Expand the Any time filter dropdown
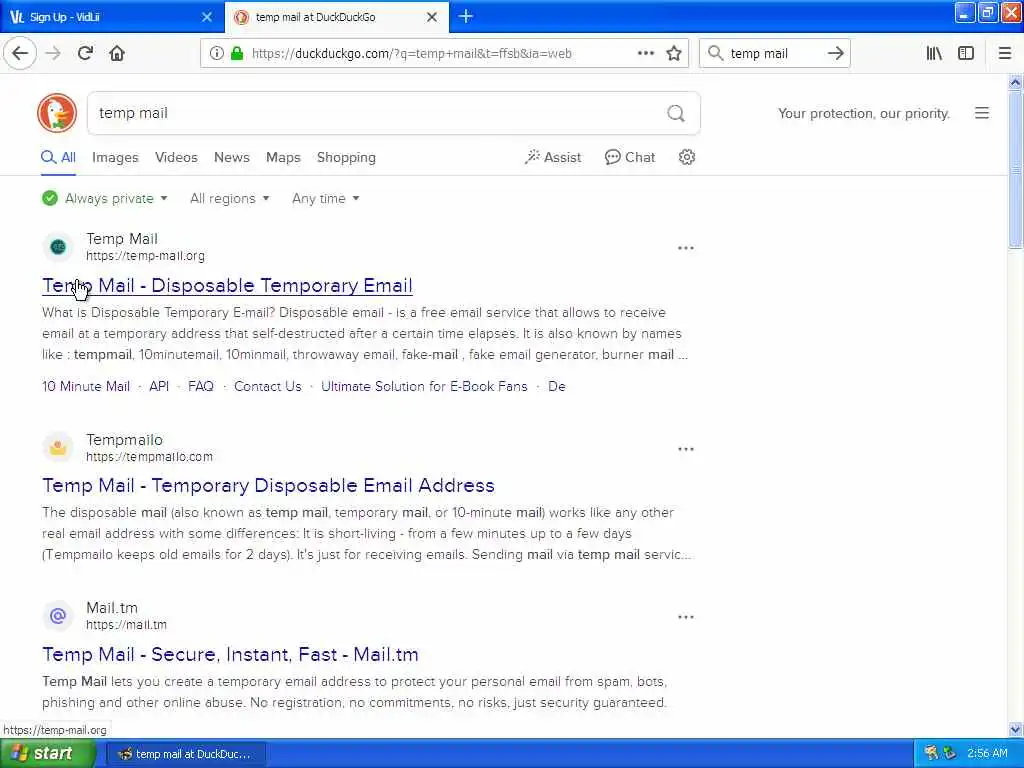 325,199
